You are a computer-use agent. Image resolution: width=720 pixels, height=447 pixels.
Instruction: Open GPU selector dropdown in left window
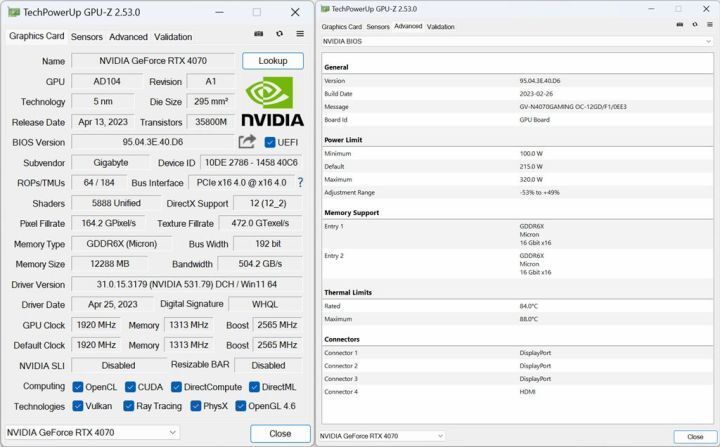point(92,432)
